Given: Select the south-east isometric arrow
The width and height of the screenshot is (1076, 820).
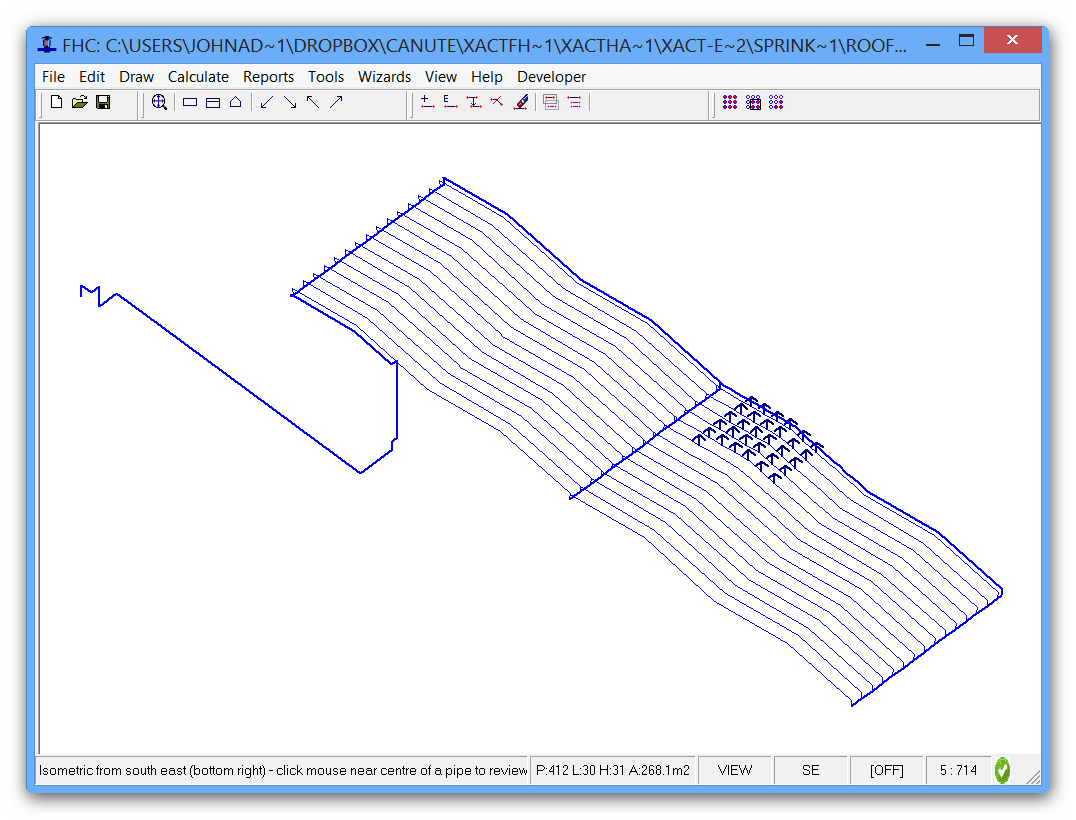Looking at the screenshot, I should pos(290,102).
